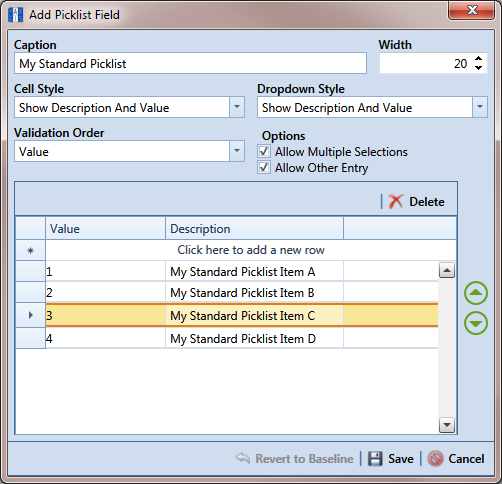The image size is (502, 484).
Task: Click the new-row asterisk row header
Action: click(x=30, y=250)
